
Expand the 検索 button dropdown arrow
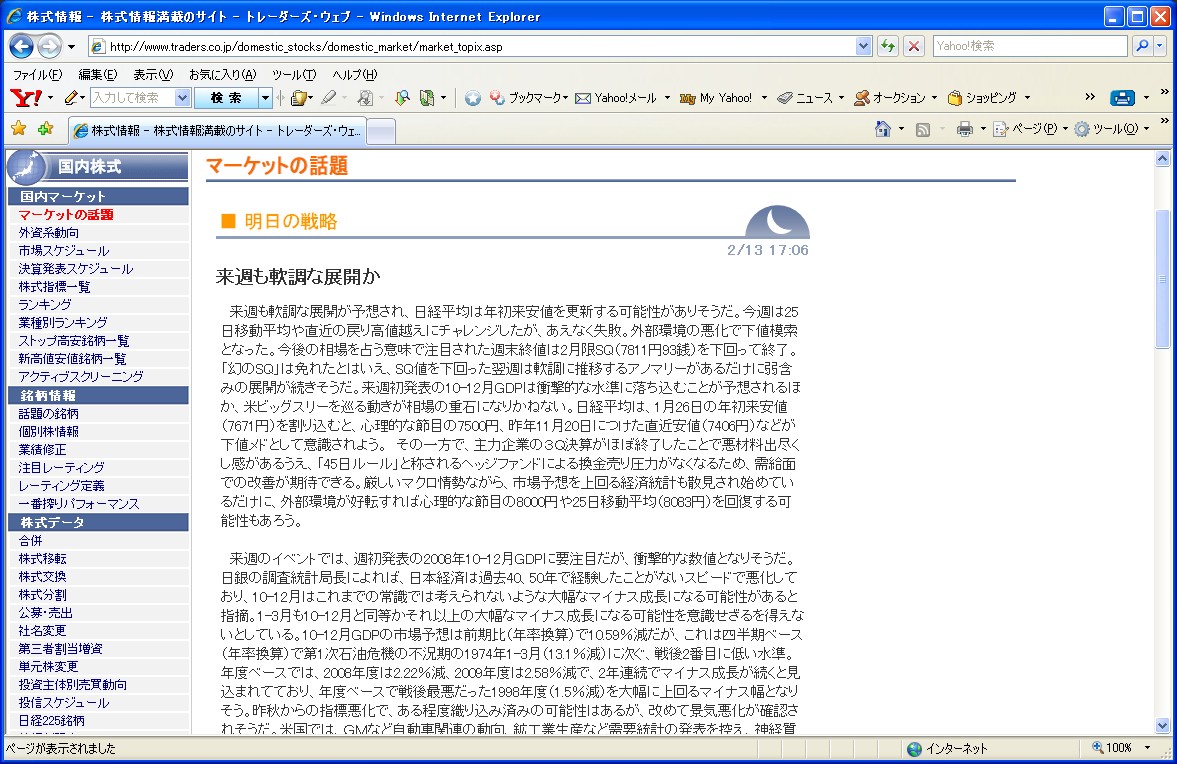point(264,98)
